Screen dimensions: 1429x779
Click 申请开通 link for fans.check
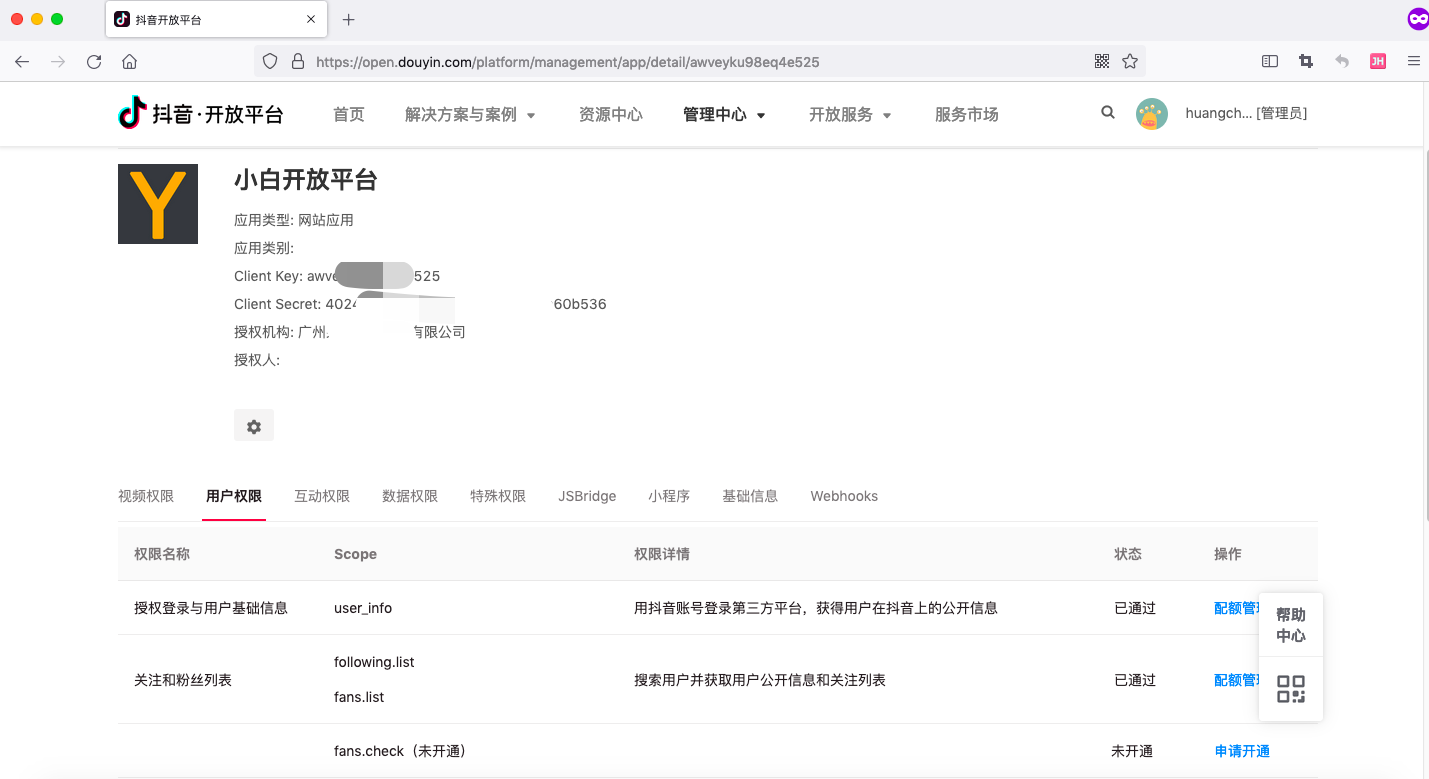(x=1242, y=751)
